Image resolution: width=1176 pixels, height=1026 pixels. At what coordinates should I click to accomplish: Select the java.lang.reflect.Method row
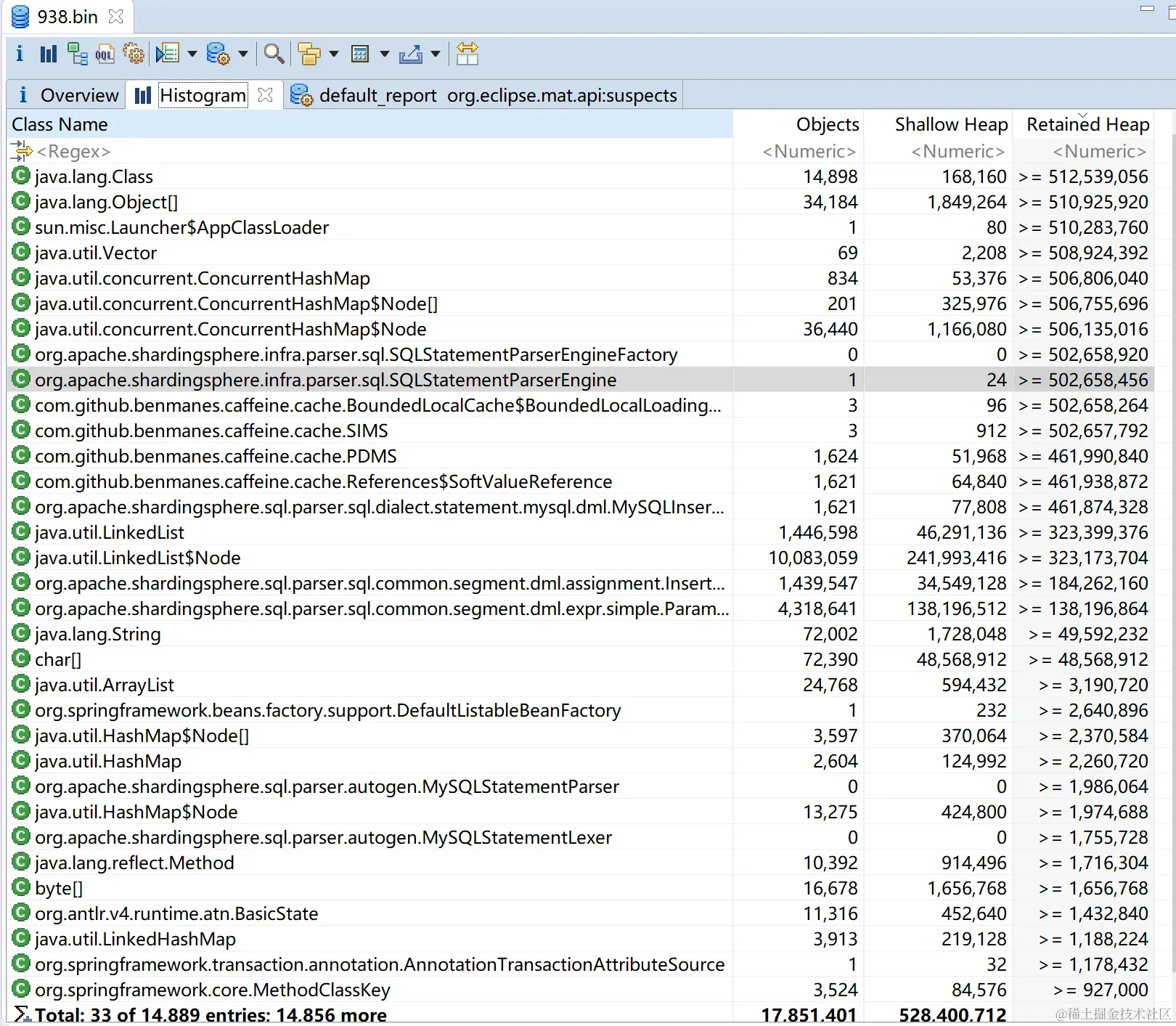tap(581, 863)
